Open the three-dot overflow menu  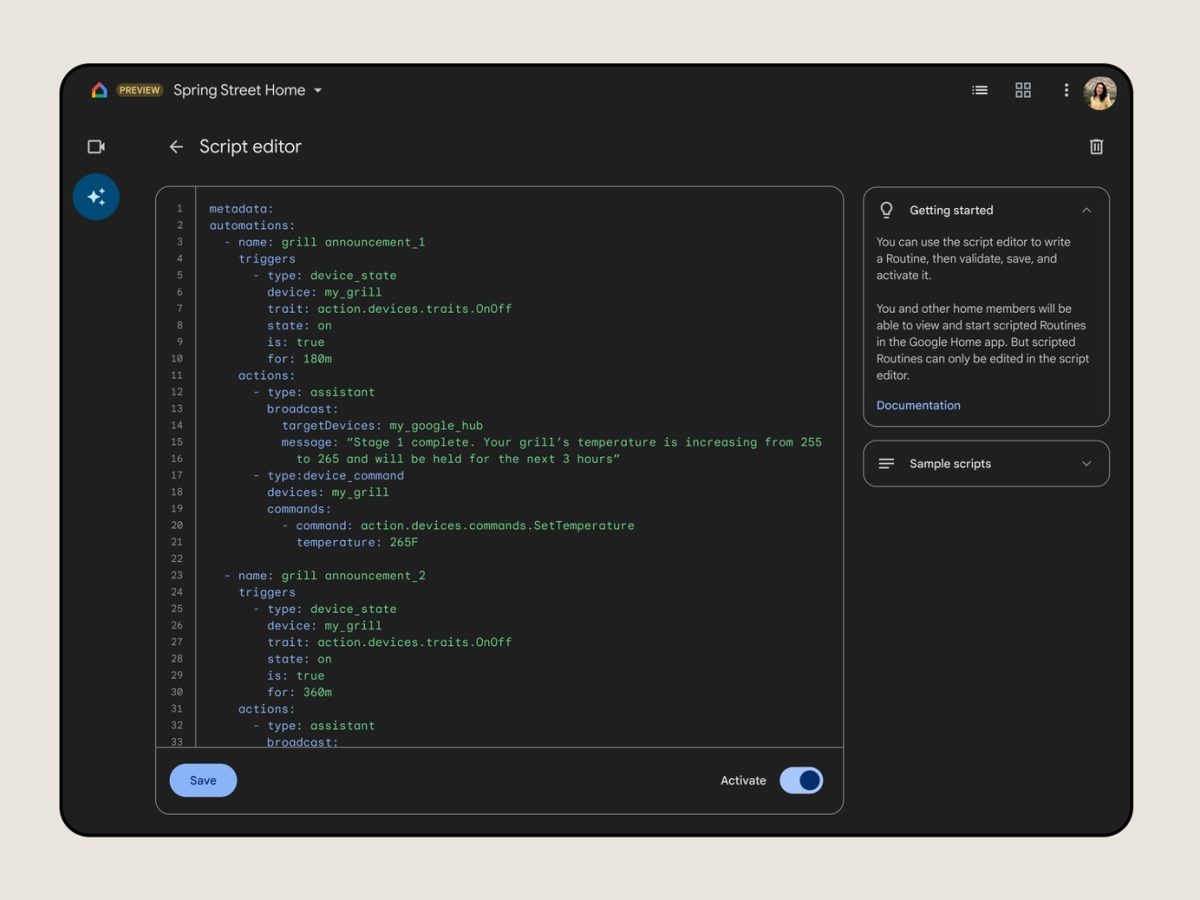[x=1066, y=90]
